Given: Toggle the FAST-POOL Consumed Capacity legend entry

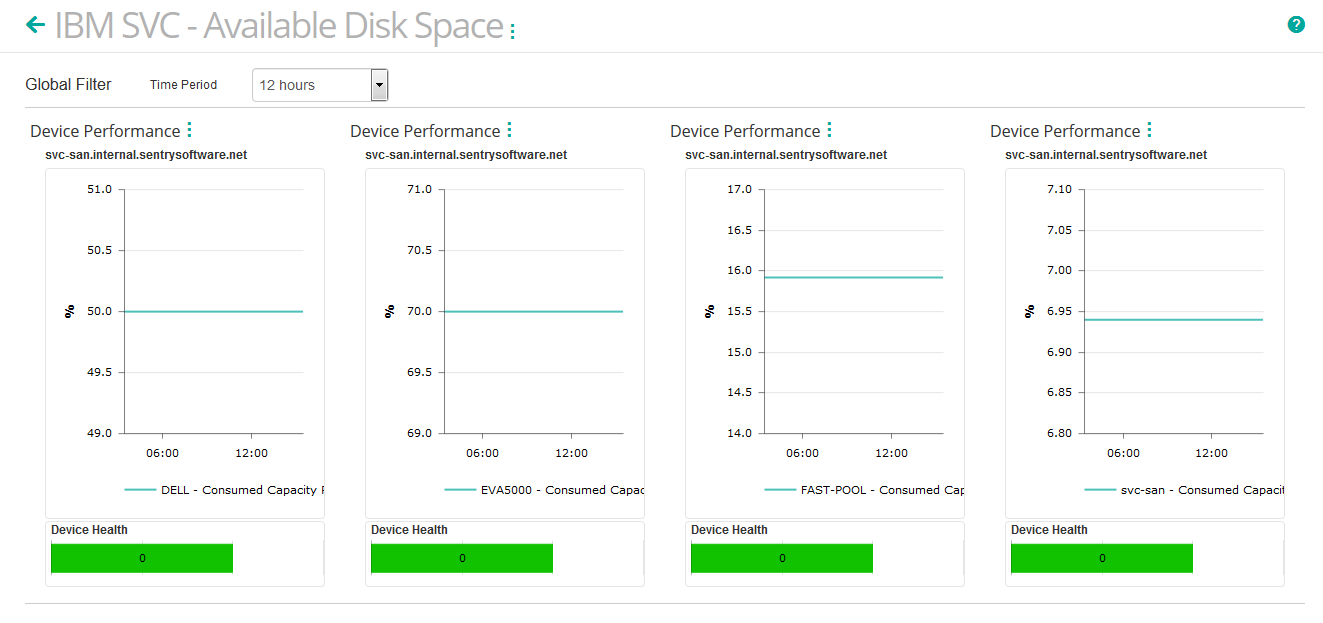Looking at the screenshot, I should [x=878, y=490].
